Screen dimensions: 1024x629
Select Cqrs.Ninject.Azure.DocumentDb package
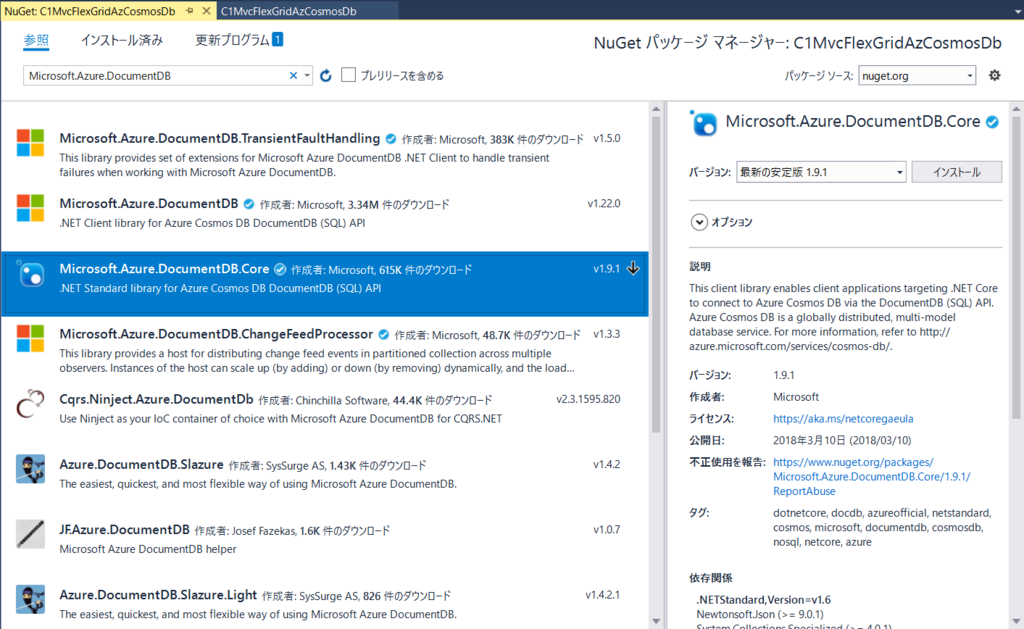[156, 399]
